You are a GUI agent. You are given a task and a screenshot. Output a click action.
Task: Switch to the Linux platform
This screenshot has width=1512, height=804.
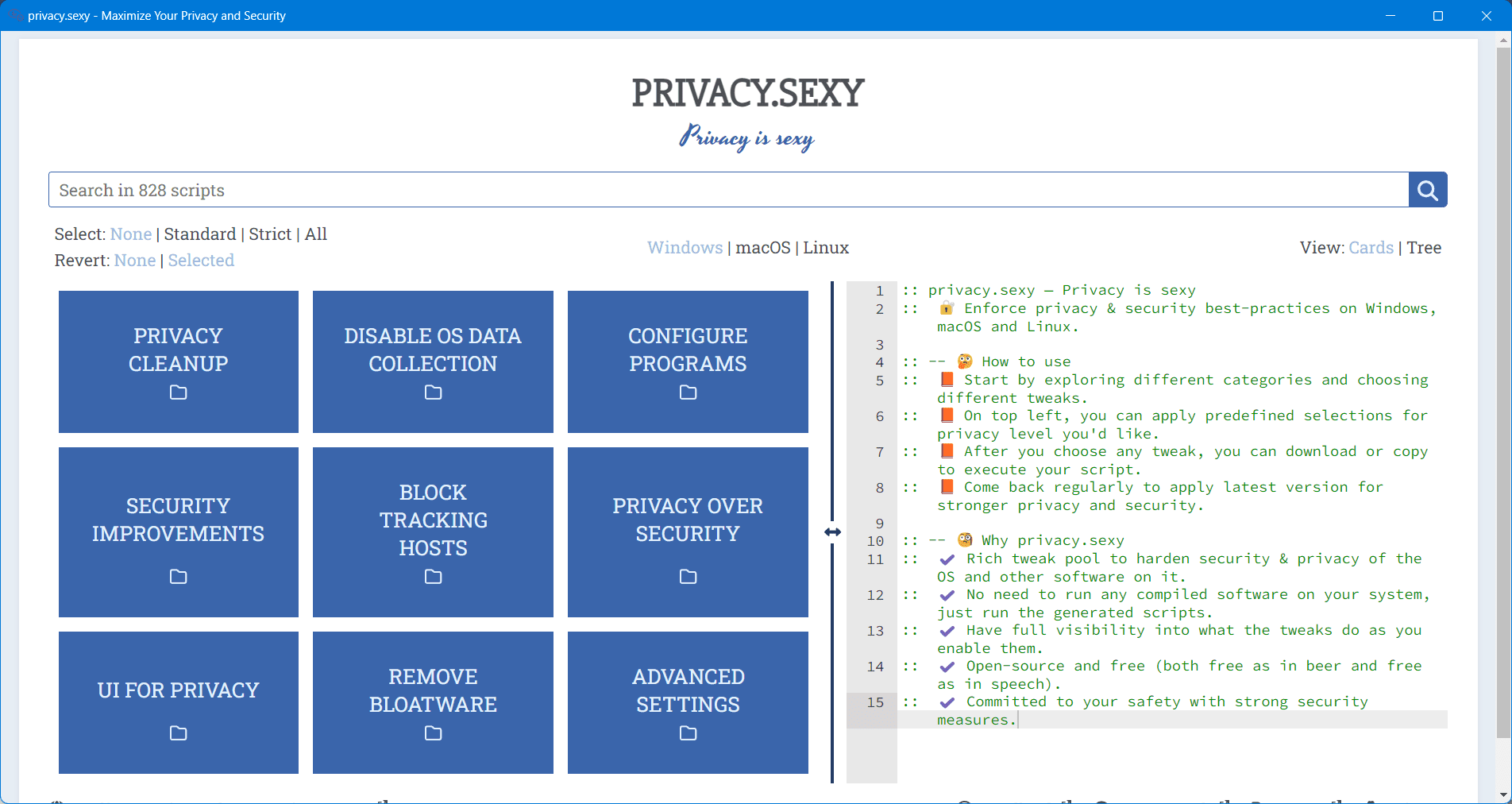[x=826, y=248]
